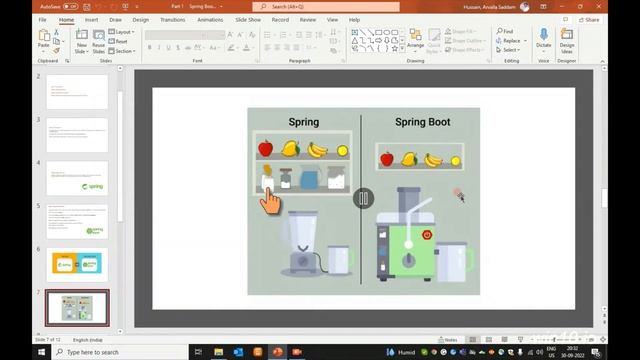This screenshot has height=360, width=640.
Task: Apply Bold formatting
Action: pyautogui.click(x=150, y=48)
